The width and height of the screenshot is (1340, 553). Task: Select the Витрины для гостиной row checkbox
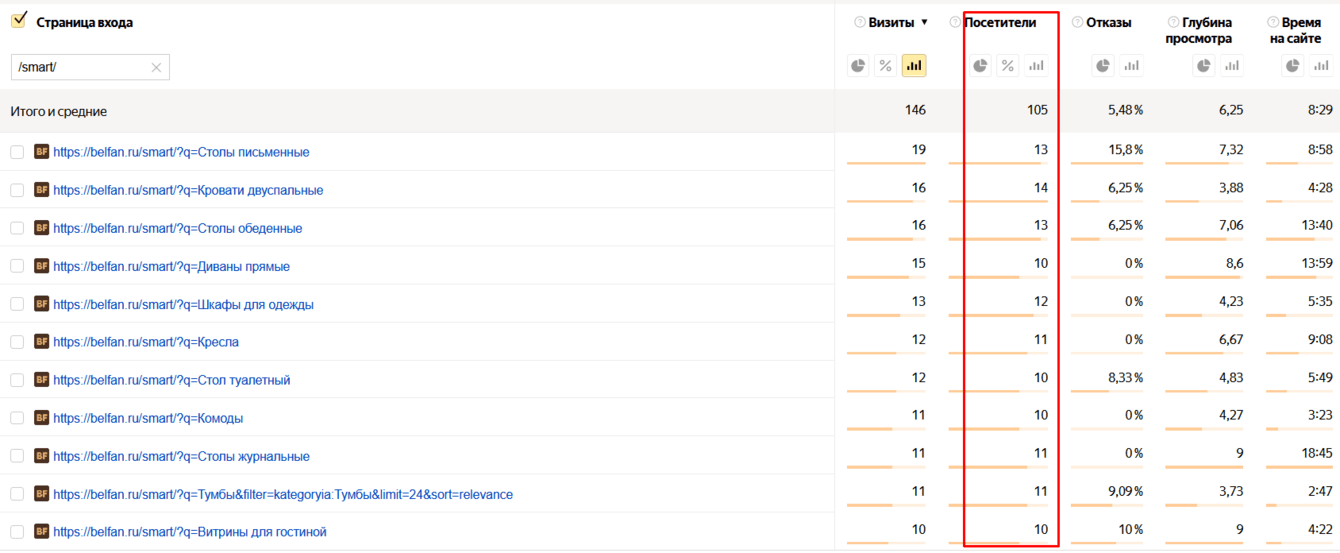[17, 532]
